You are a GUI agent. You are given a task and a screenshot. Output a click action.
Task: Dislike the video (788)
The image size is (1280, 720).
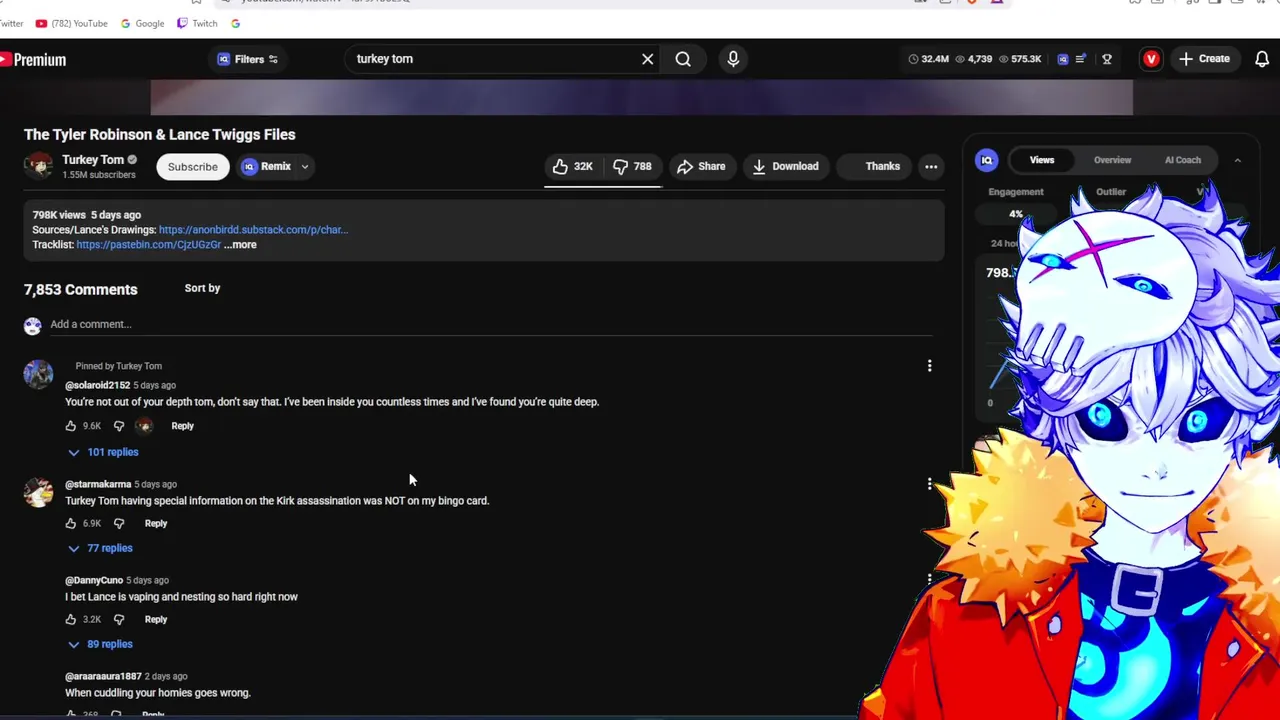632,167
